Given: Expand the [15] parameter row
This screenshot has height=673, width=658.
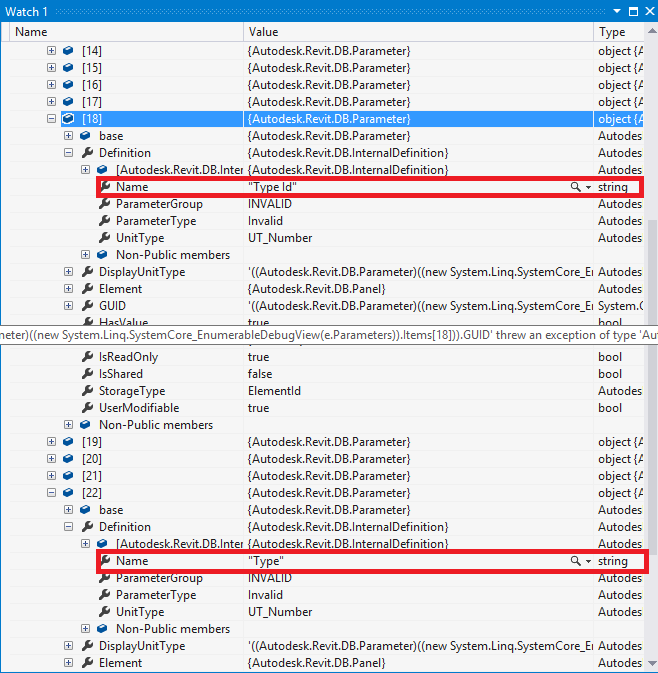Looking at the screenshot, I should click(x=51, y=68).
